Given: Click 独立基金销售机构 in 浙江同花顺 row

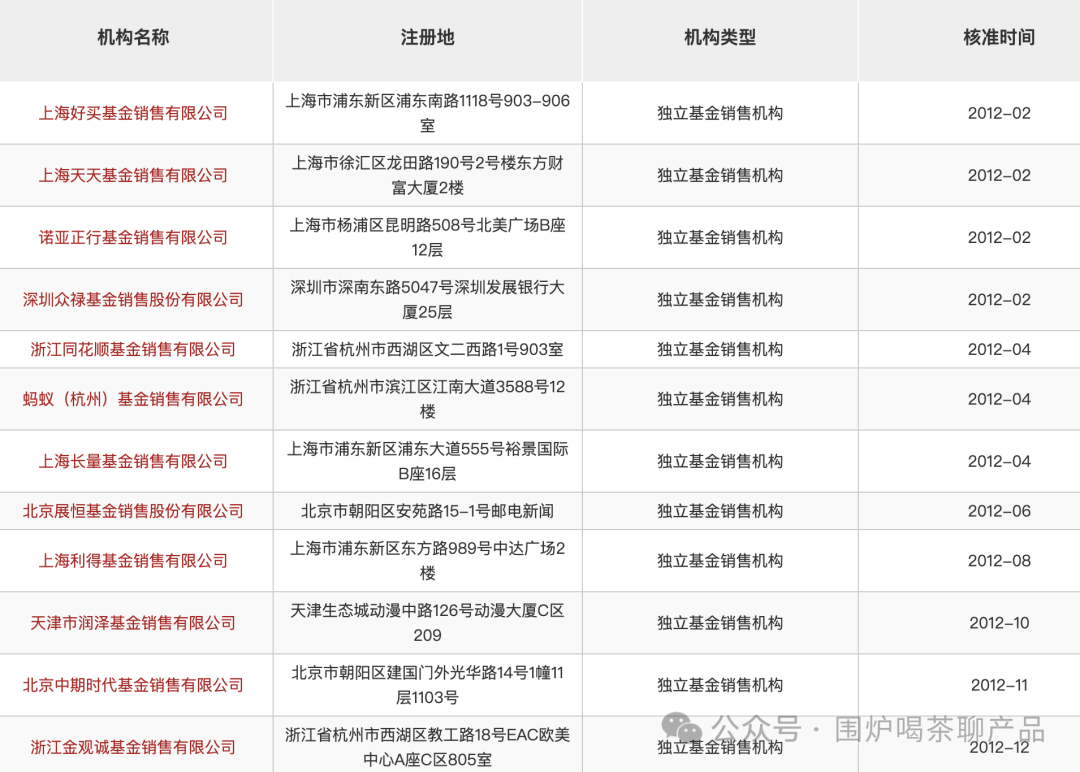Looking at the screenshot, I should coord(720,349).
